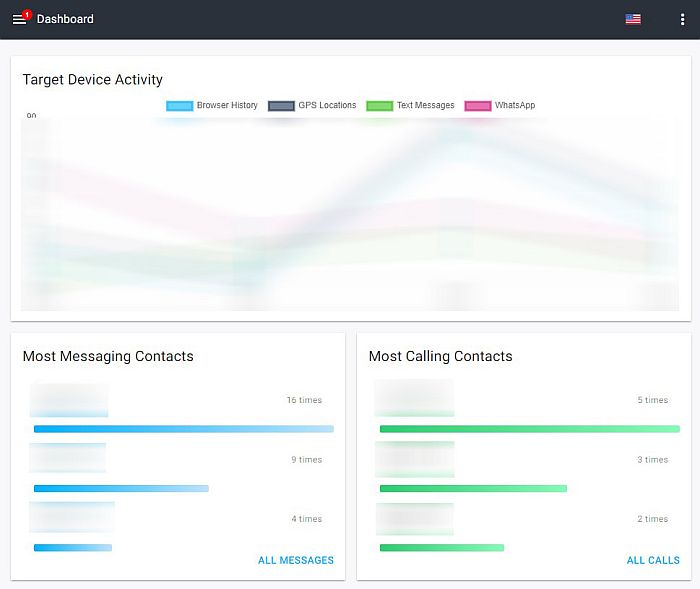
Task: Click the GPS Locations dark legend swatch
Action: [x=281, y=106]
